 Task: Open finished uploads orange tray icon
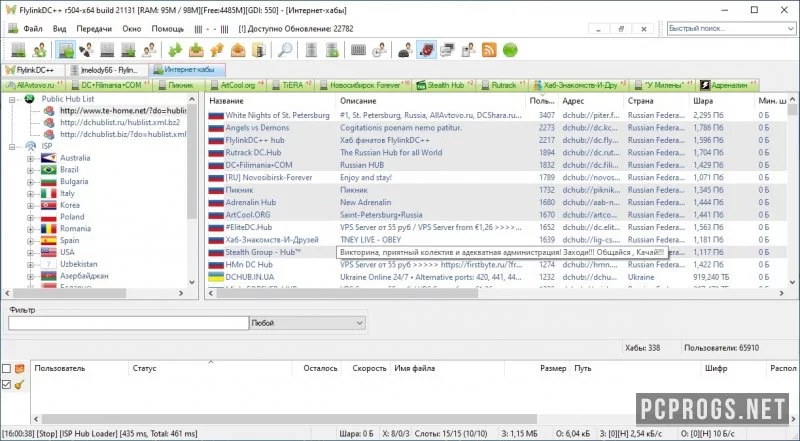click(238, 50)
